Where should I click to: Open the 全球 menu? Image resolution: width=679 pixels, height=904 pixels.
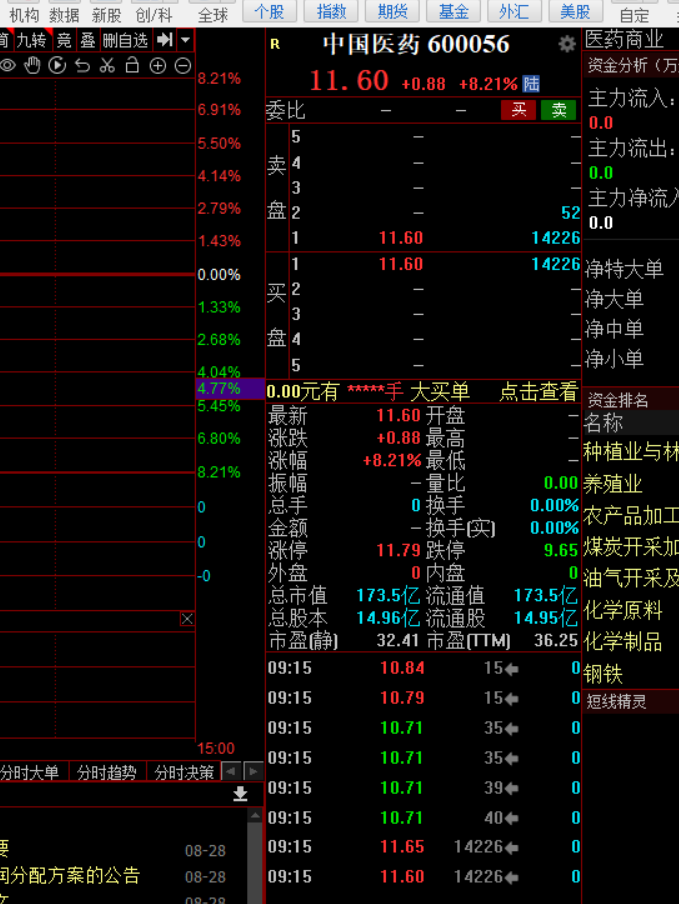[213, 14]
